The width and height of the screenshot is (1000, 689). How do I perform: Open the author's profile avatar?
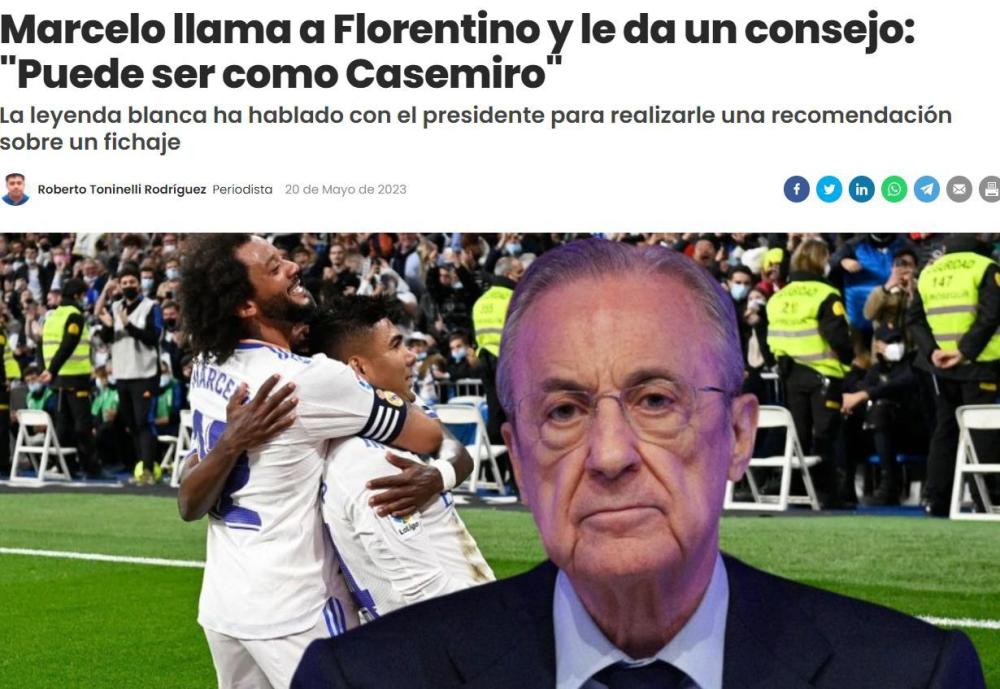click(15, 189)
